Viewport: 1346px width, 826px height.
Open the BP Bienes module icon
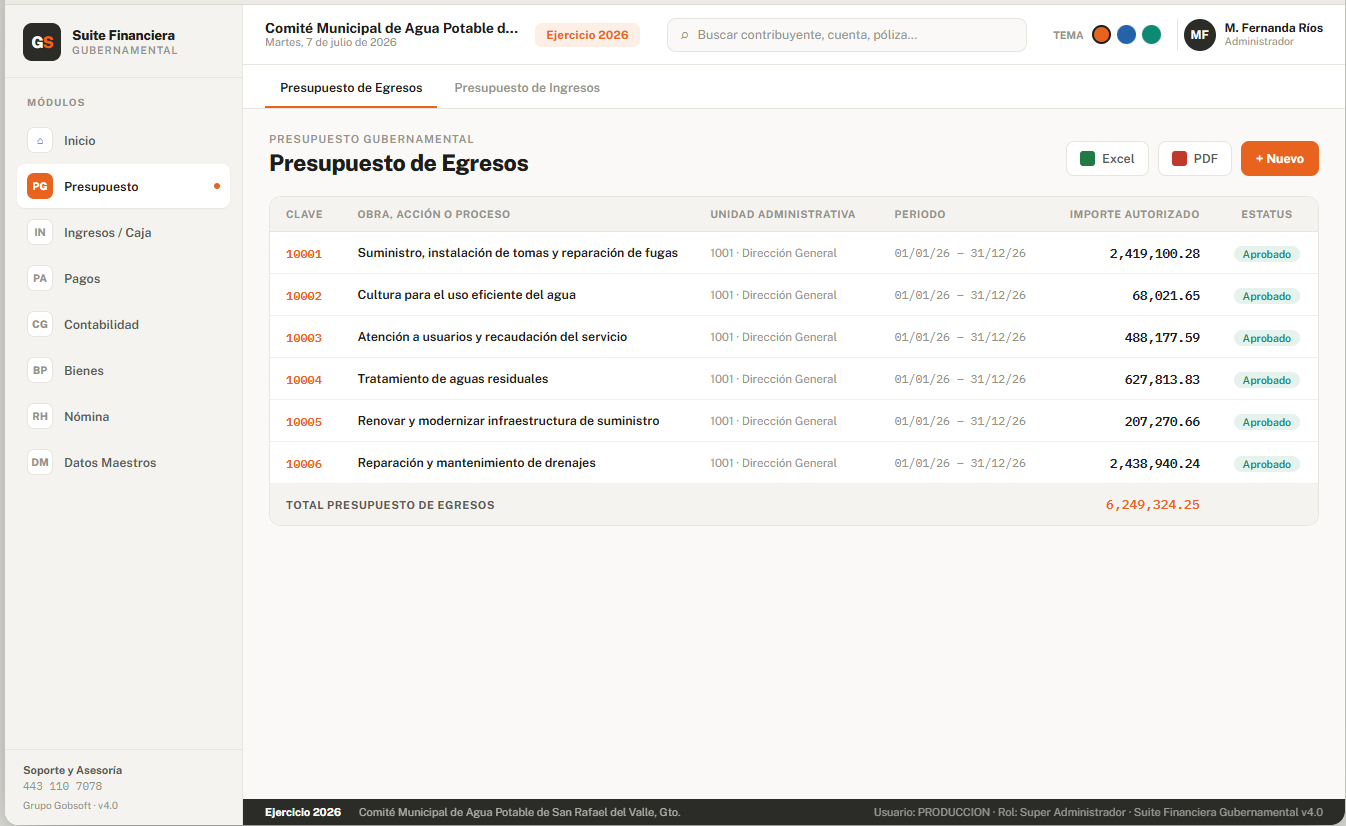(40, 371)
